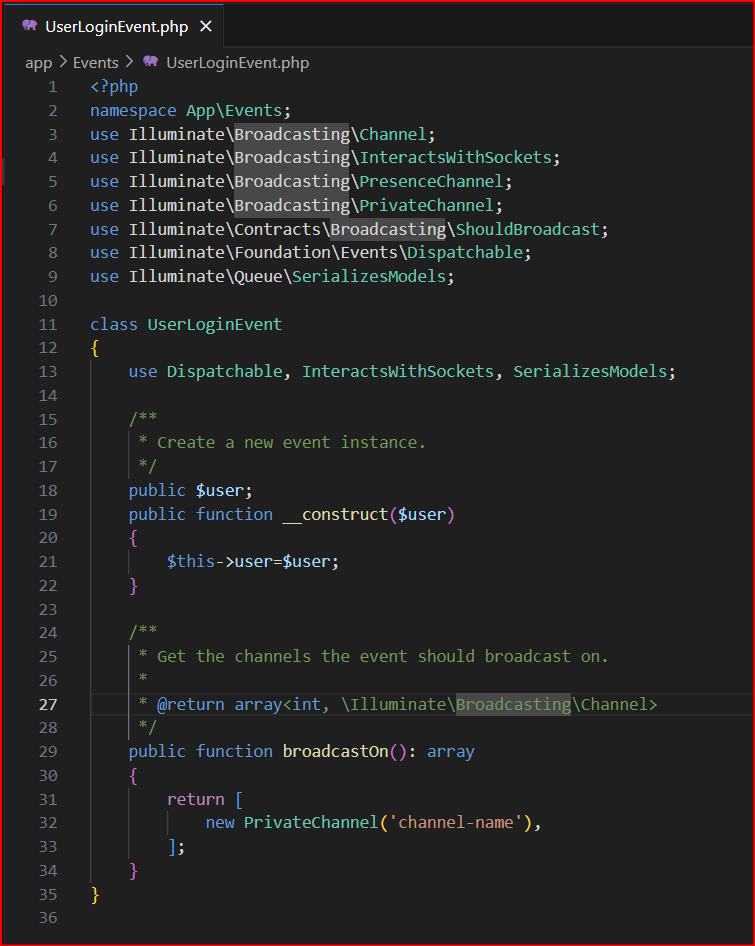
Task: Click the __construct method name
Action: 336,514
